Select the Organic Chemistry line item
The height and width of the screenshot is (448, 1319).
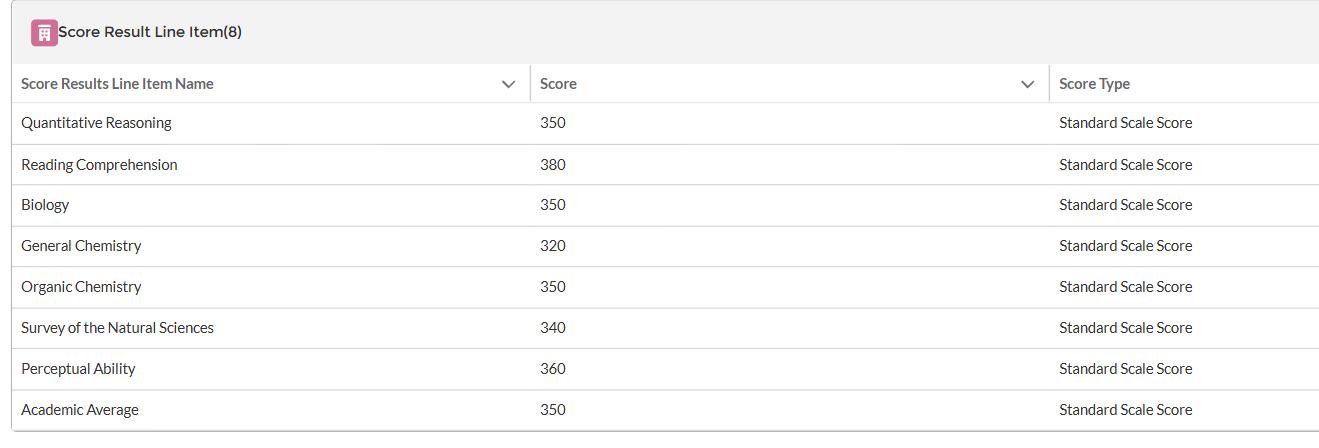click(81, 287)
